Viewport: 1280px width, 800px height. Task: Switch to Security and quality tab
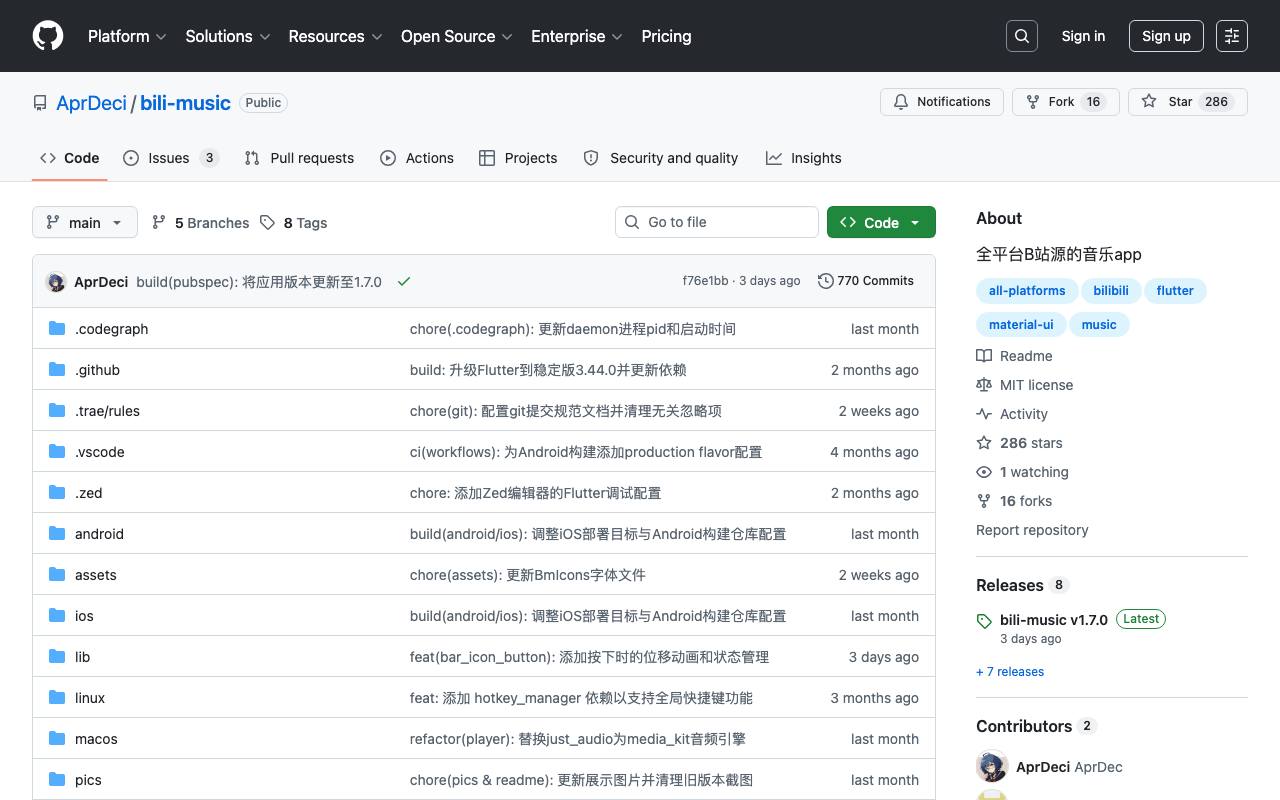pos(661,158)
